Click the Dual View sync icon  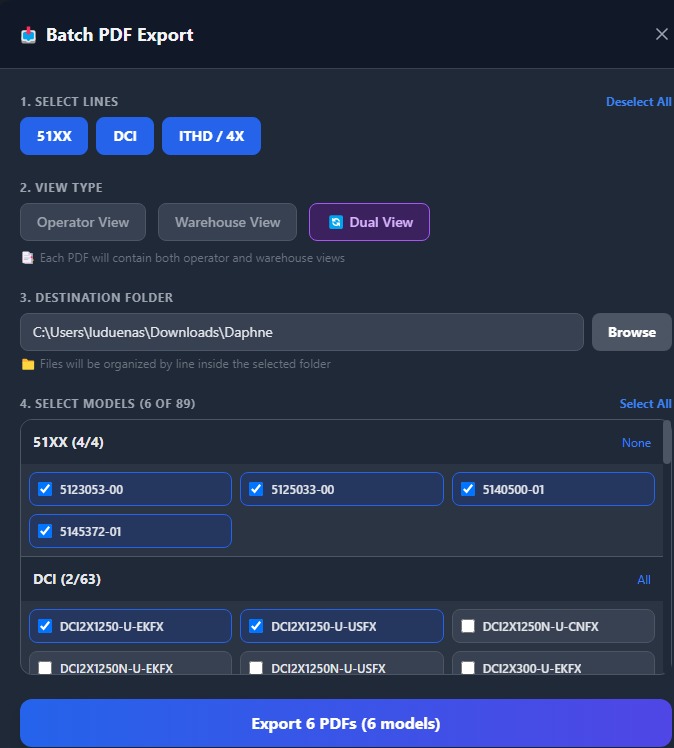(x=336, y=222)
